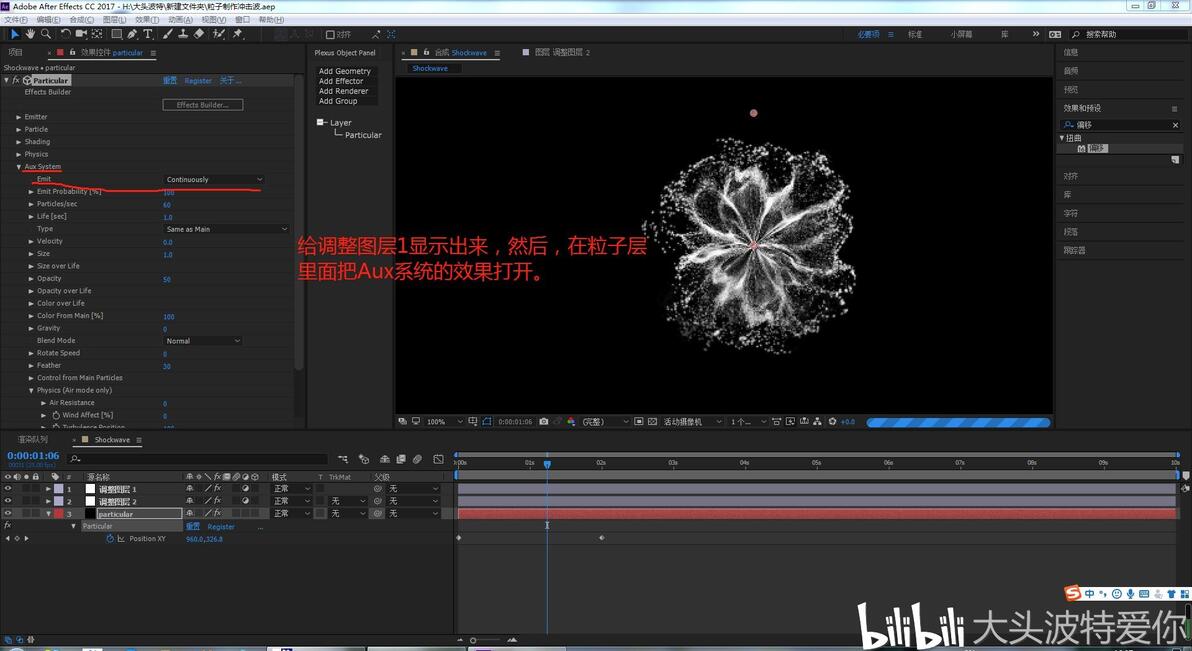Click the current time indicator in timeline ruler
The height and width of the screenshot is (651, 1192).
click(547, 463)
